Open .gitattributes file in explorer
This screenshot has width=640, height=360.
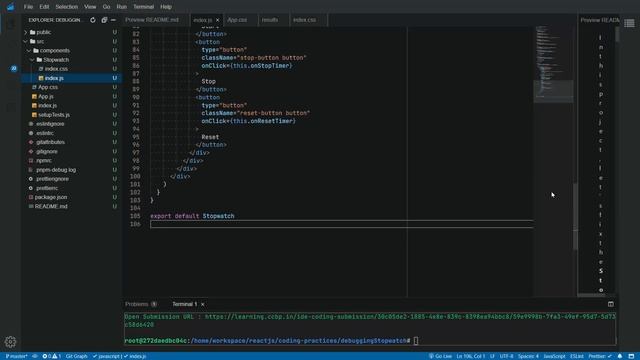[x=50, y=142]
